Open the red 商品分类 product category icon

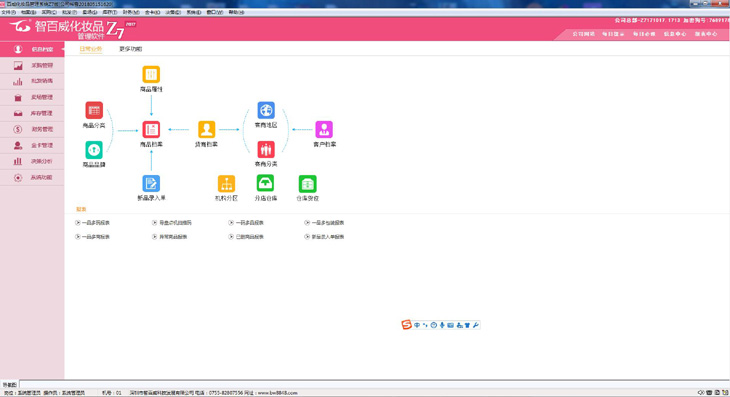point(94,111)
